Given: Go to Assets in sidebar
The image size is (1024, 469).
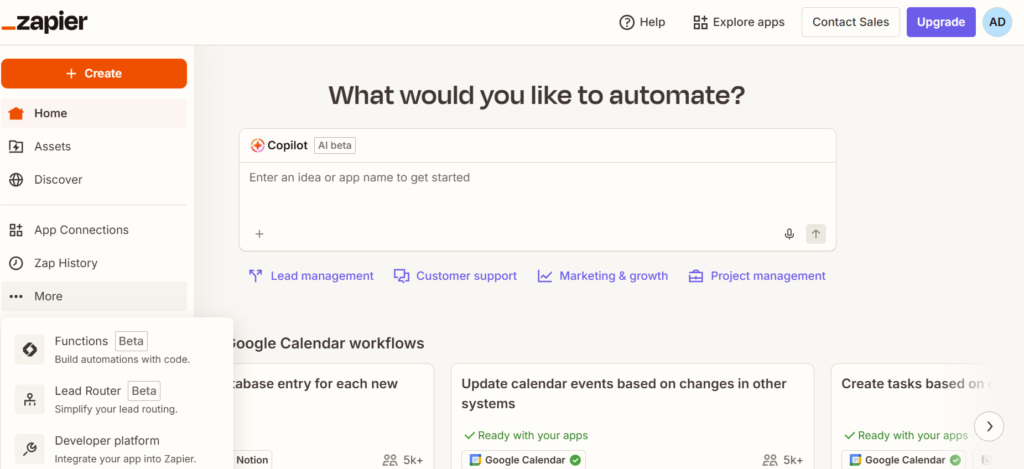Looking at the screenshot, I should click(52, 146).
